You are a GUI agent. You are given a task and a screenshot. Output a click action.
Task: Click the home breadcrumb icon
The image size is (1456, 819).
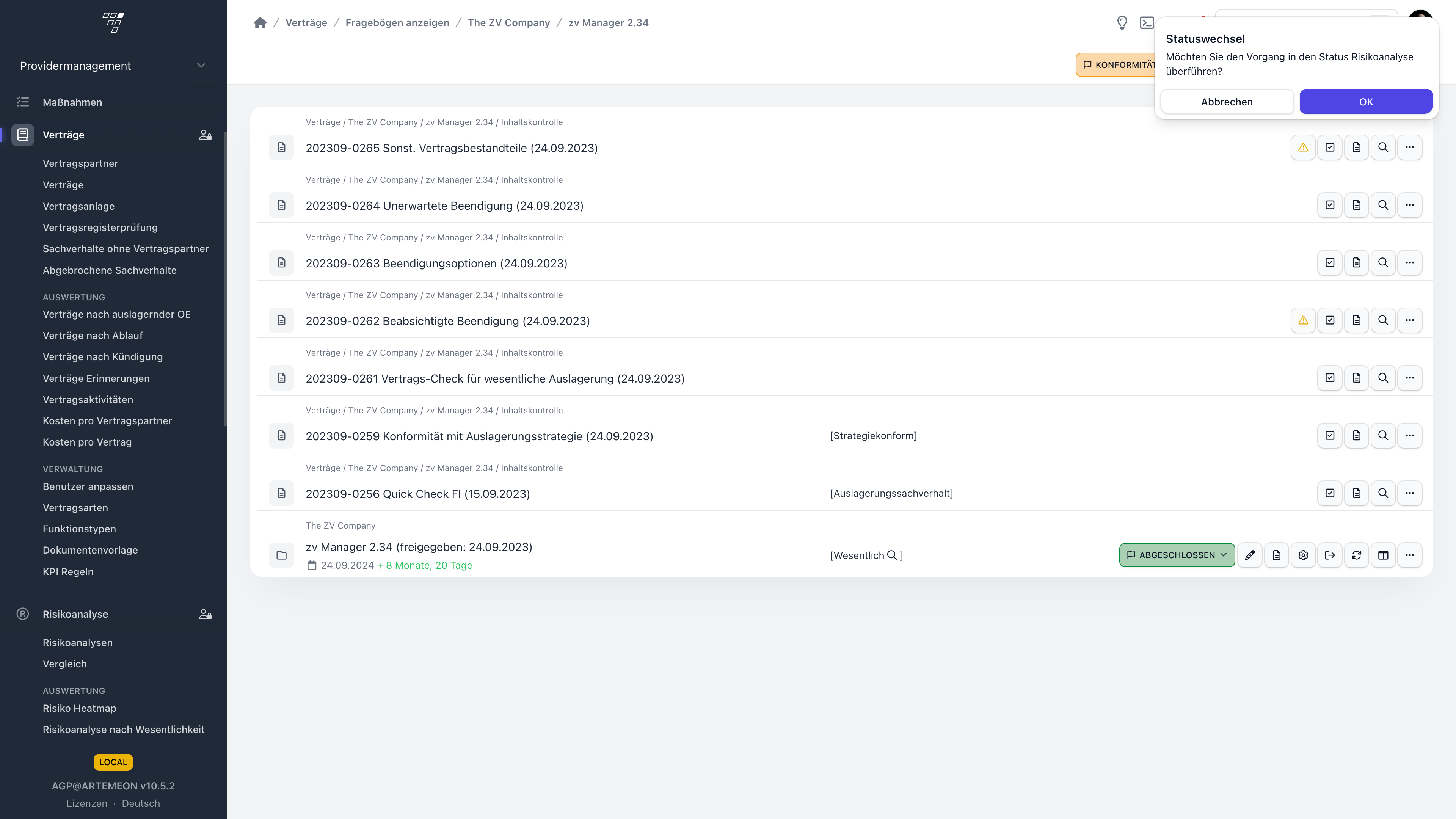pyautogui.click(x=260, y=23)
